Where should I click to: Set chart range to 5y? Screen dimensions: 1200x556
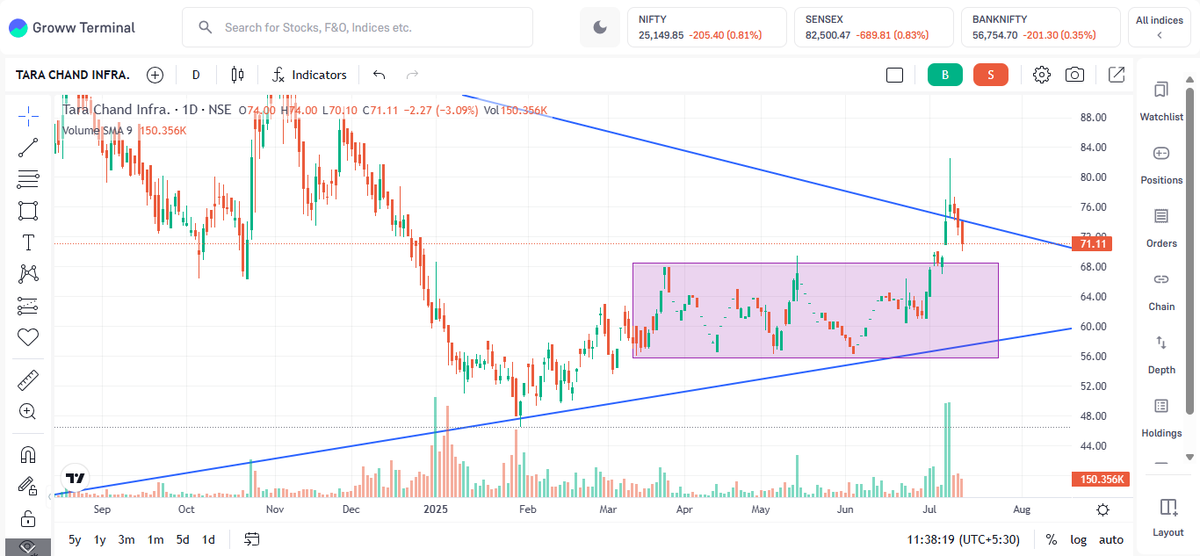(x=75, y=539)
